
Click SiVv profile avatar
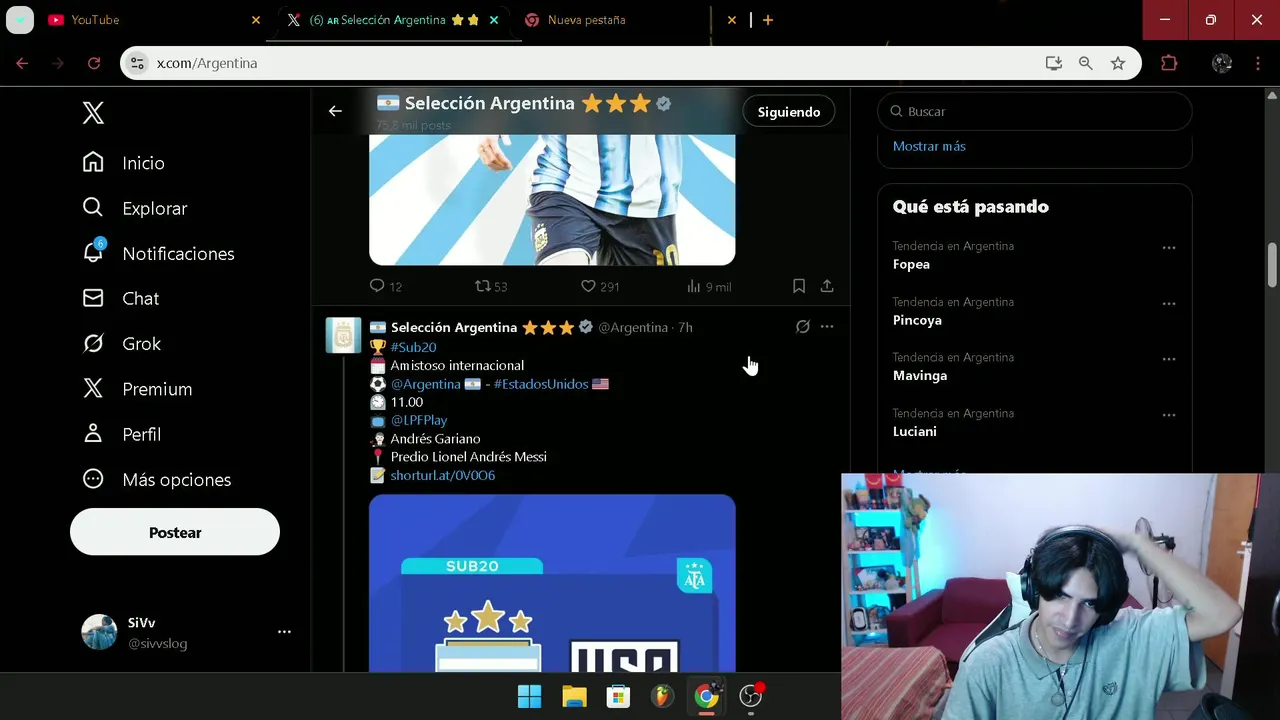click(99, 632)
